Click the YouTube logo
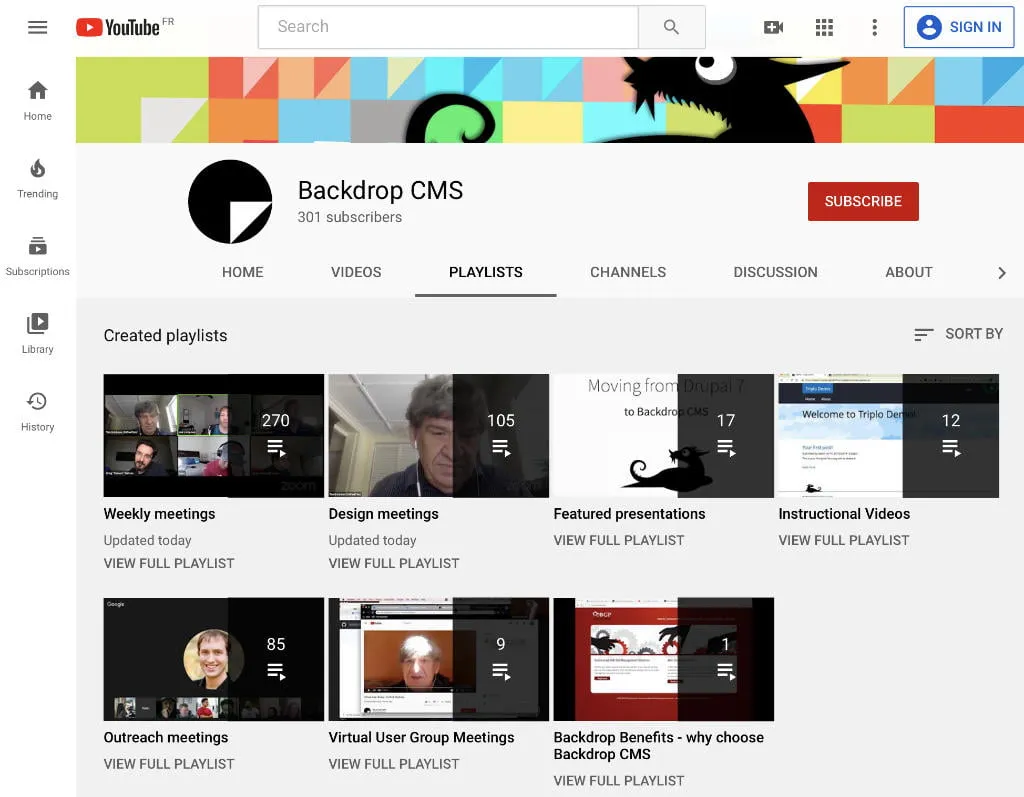 (118, 27)
